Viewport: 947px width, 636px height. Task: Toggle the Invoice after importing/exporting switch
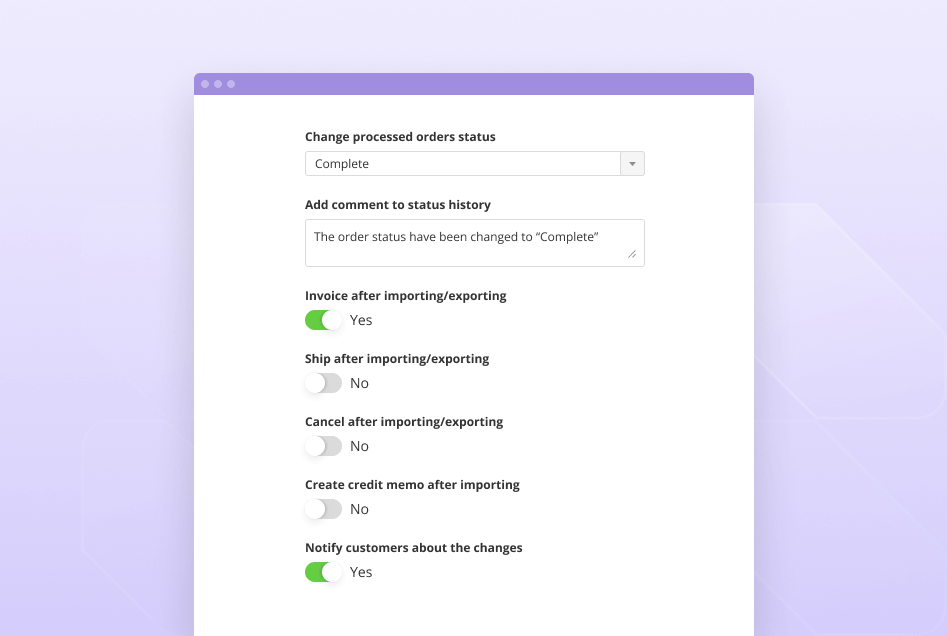point(323,320)
